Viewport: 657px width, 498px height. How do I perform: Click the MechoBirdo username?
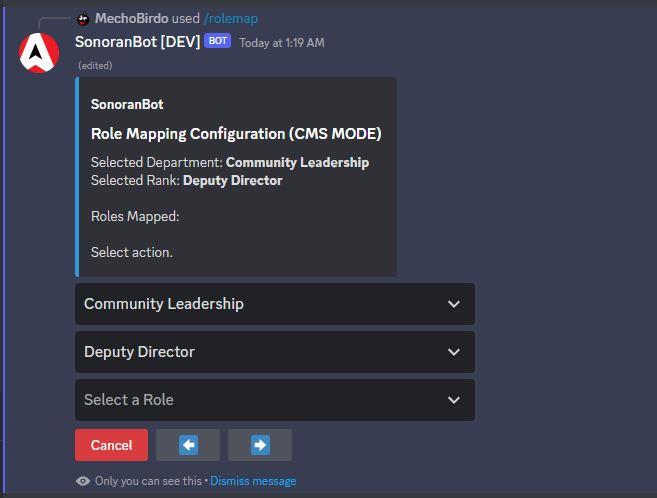click(132, 18)
